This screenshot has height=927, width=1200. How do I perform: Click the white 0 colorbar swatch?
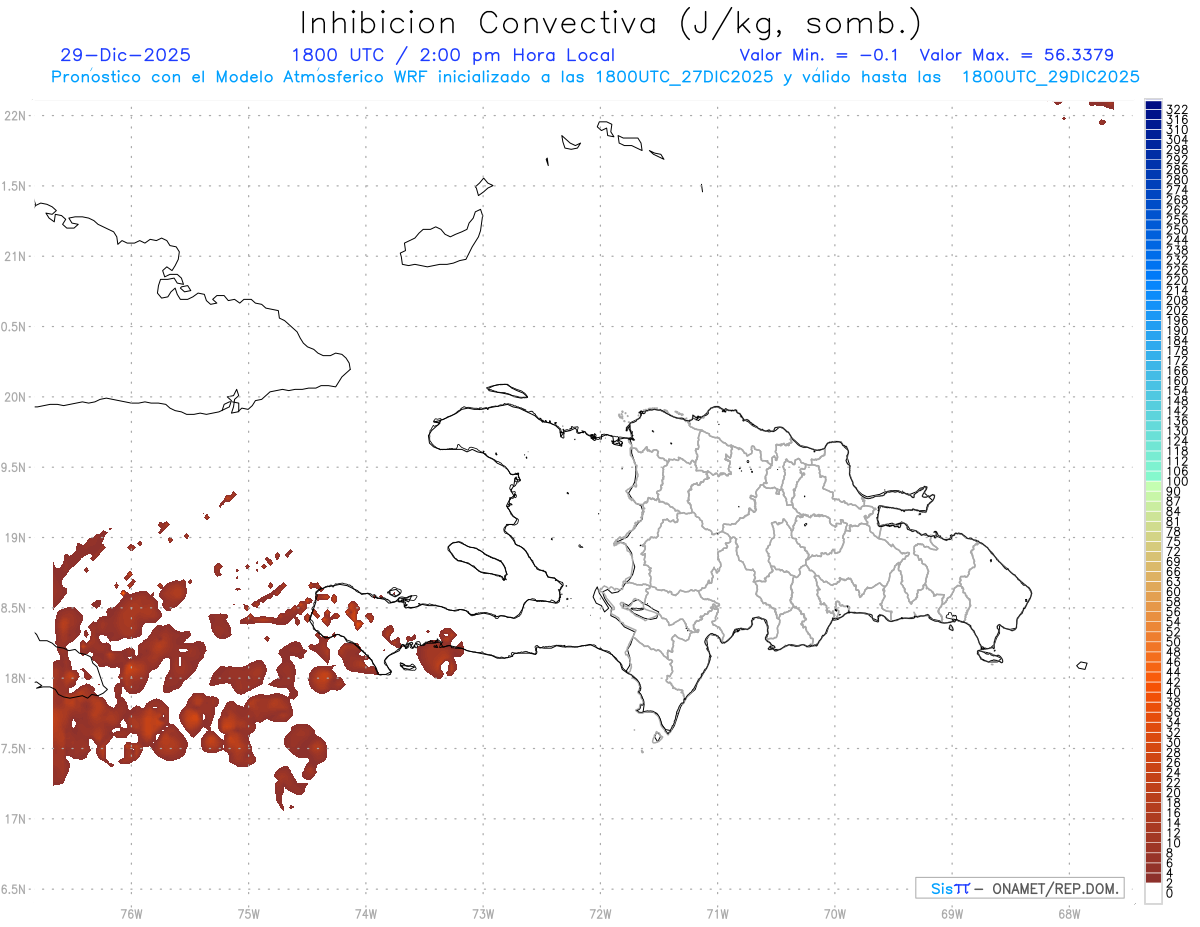click(1153, 894)
